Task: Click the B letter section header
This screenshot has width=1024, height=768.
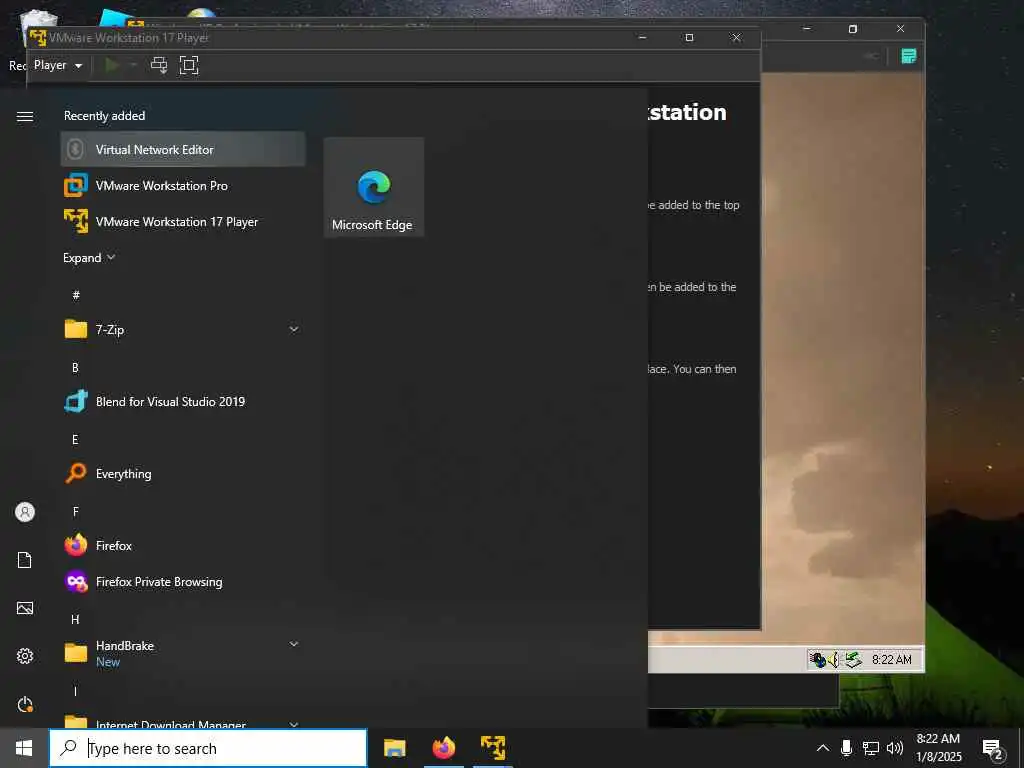Action: pyautogui.click(x=75, y=368)
